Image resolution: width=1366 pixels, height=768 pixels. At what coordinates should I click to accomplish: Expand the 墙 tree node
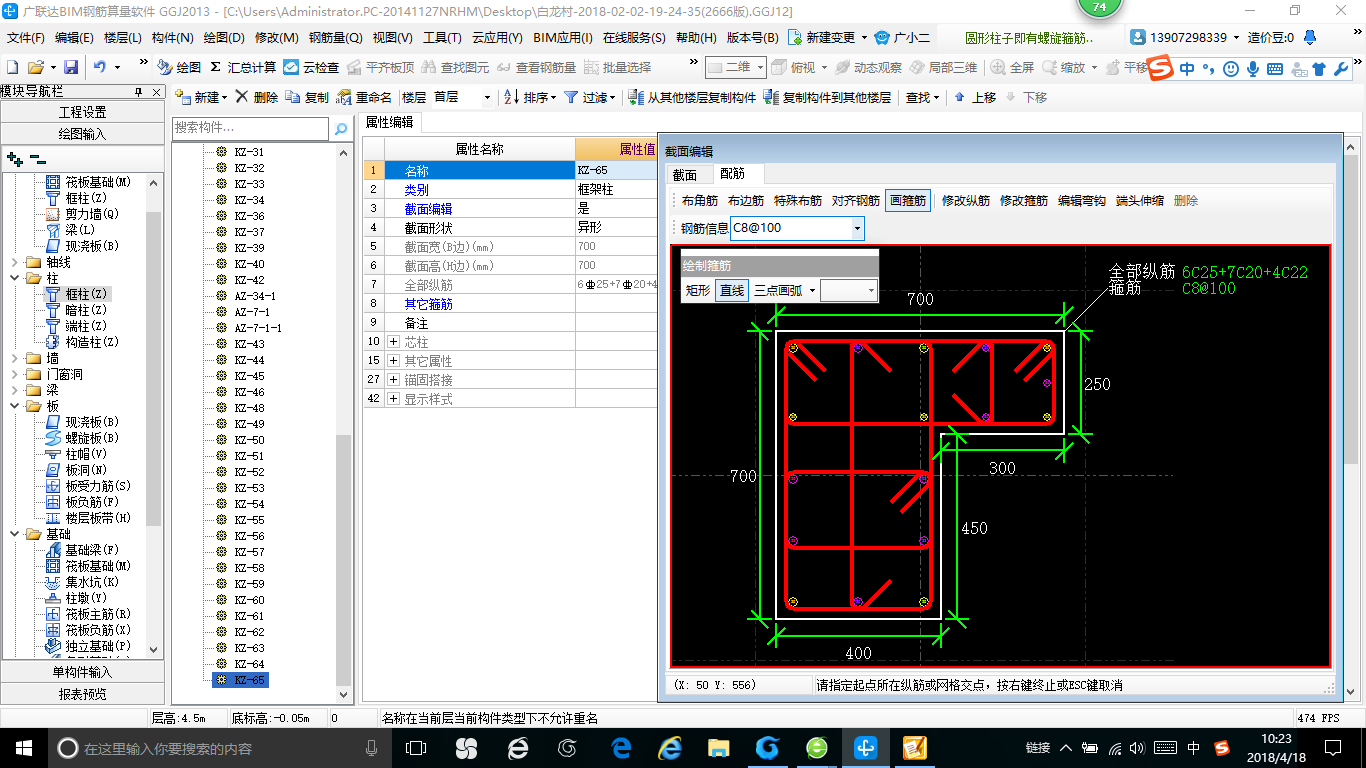pos(13,358)
